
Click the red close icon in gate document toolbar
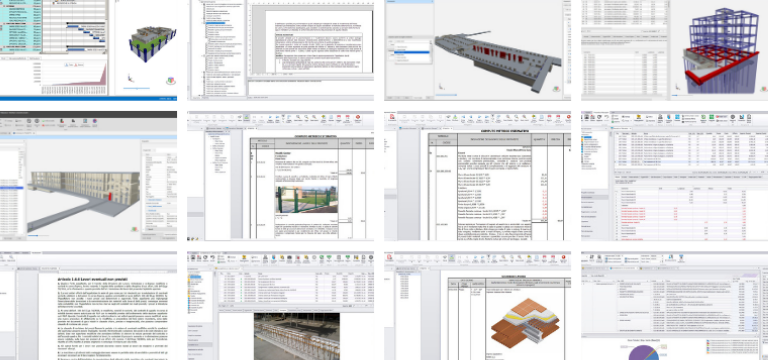coord(358,118)
